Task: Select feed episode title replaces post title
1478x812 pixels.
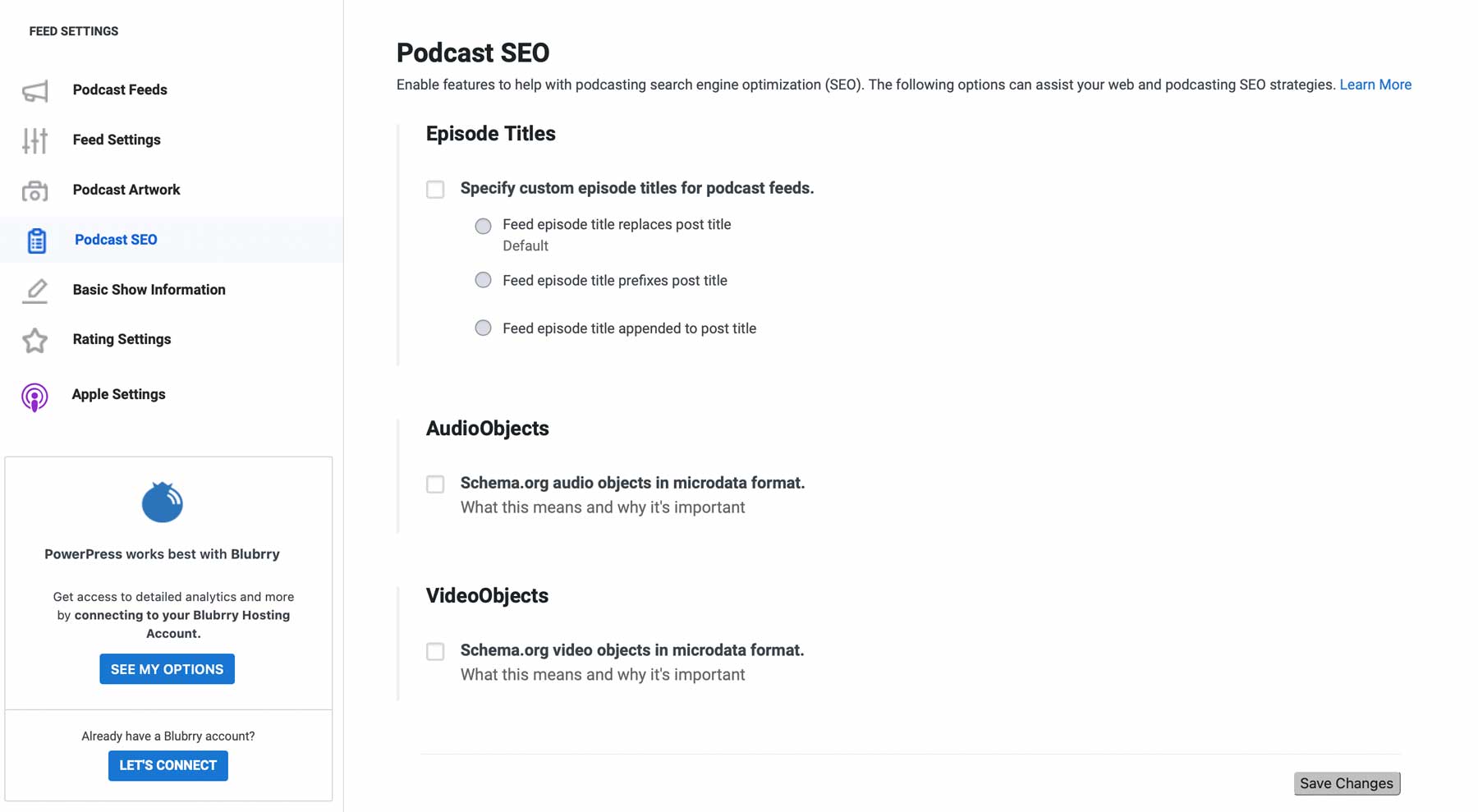Action: coord(483,225)
